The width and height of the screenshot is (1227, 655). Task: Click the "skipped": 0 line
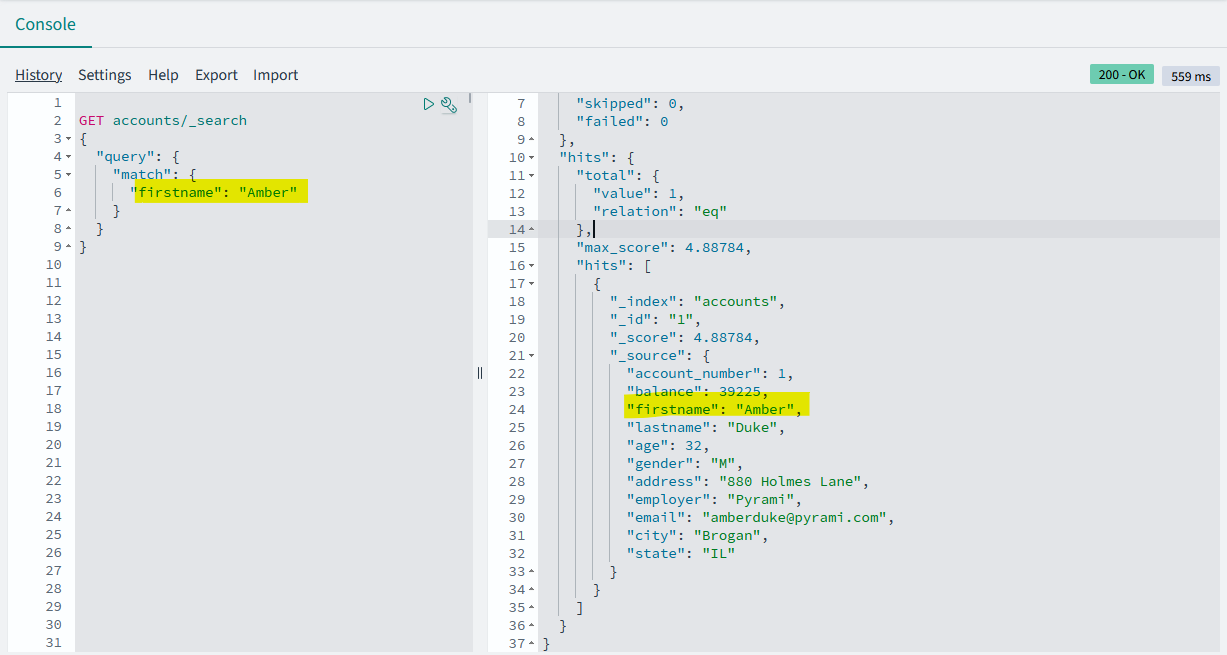click(x=630, y=103)
